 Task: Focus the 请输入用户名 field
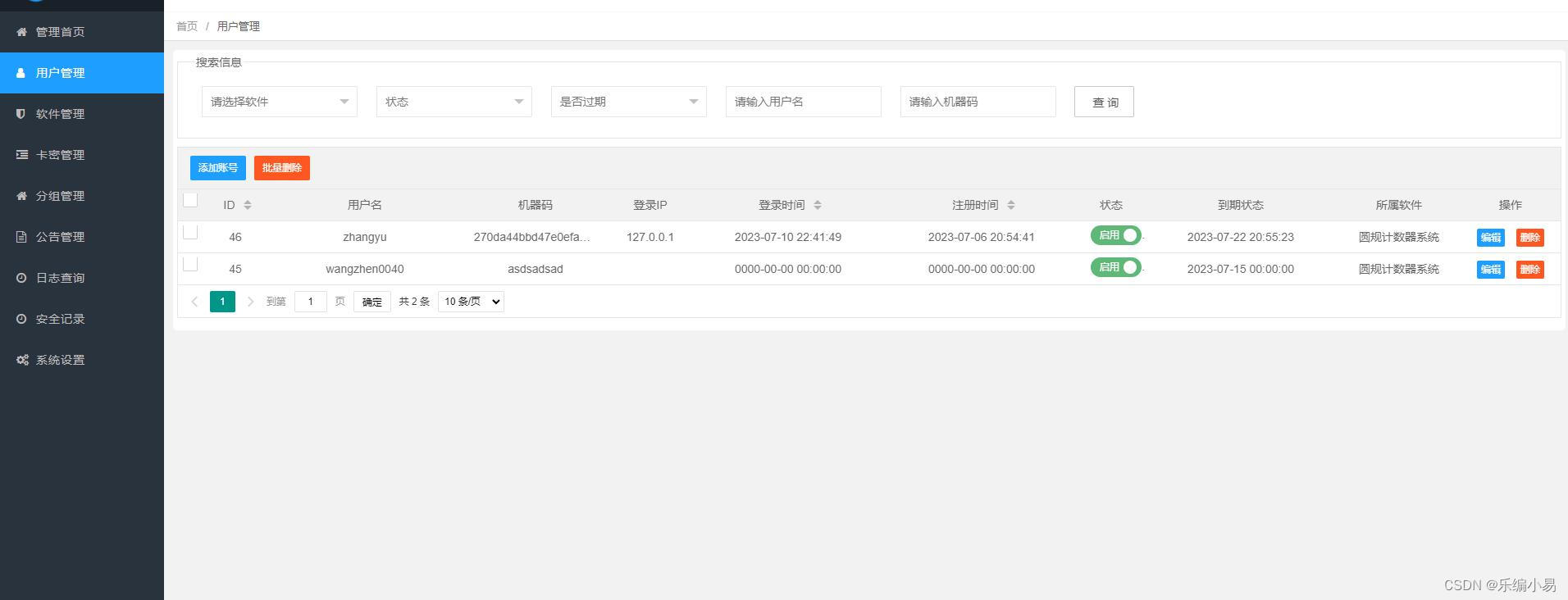click(804, 102)
